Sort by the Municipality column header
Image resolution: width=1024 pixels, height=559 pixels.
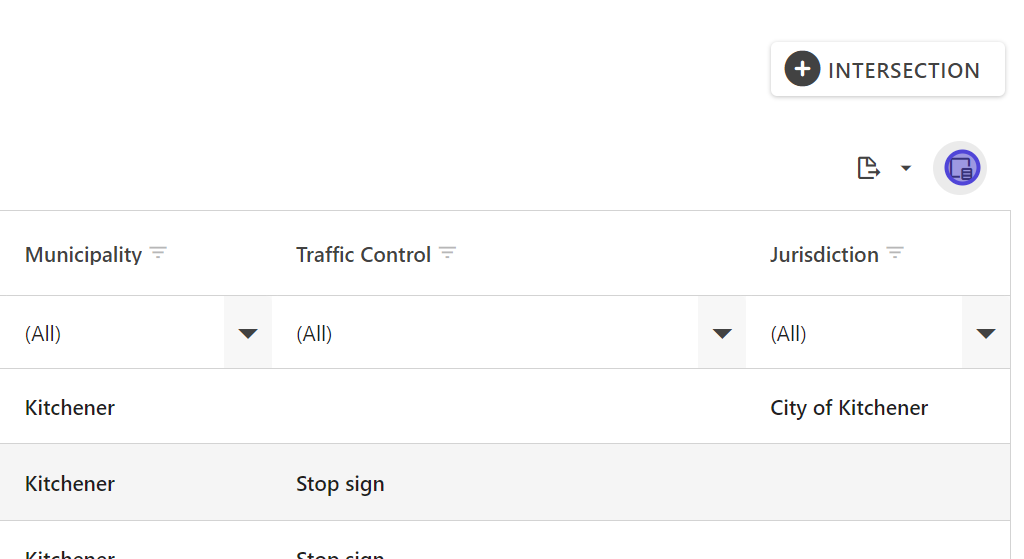pos(83,255)
